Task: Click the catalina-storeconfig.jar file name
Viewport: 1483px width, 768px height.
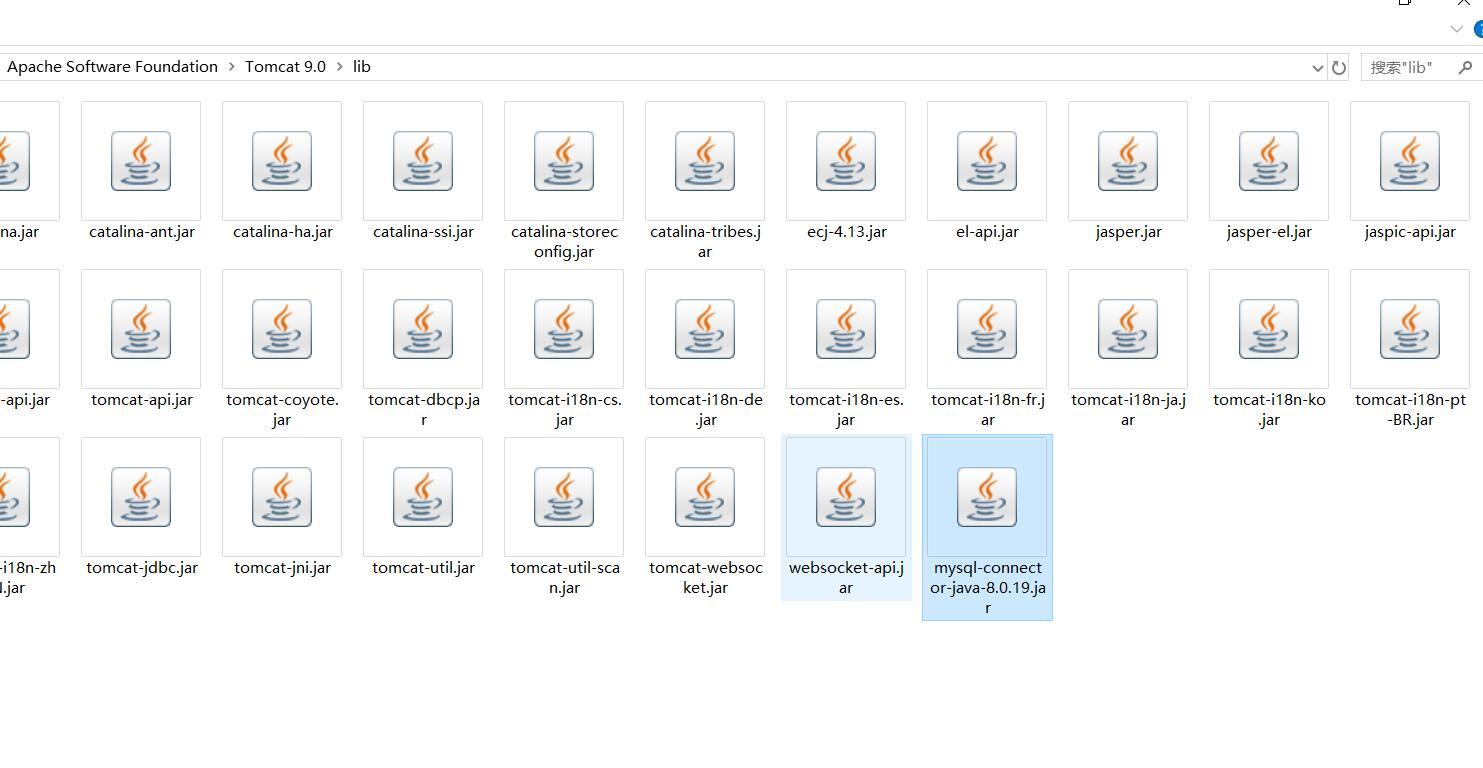Action: [564, 242]
